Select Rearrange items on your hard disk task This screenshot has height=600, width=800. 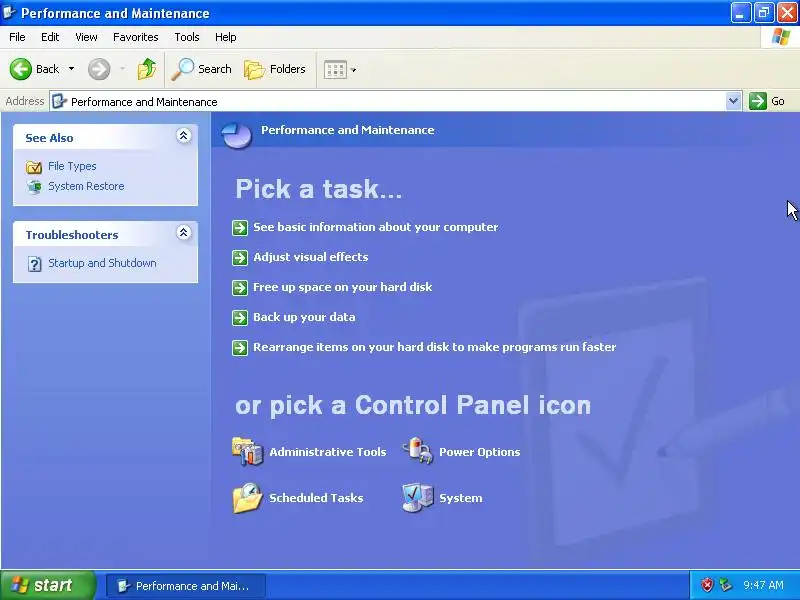[x=435, y=347]
